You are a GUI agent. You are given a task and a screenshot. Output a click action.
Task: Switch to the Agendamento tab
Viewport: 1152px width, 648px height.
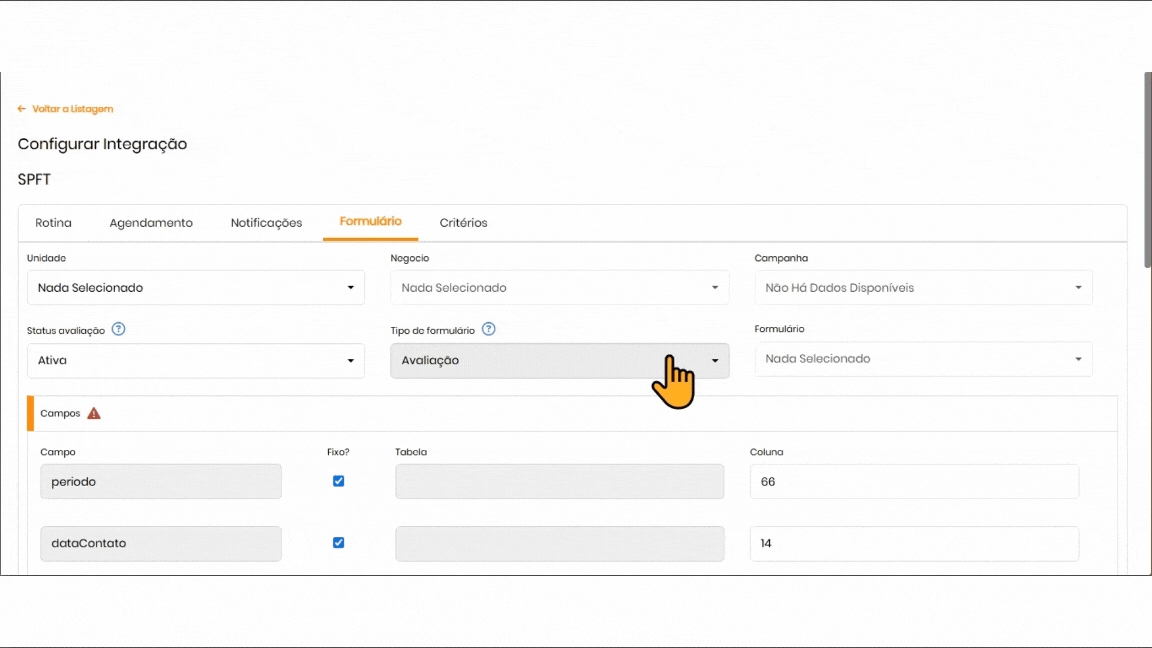151,223
